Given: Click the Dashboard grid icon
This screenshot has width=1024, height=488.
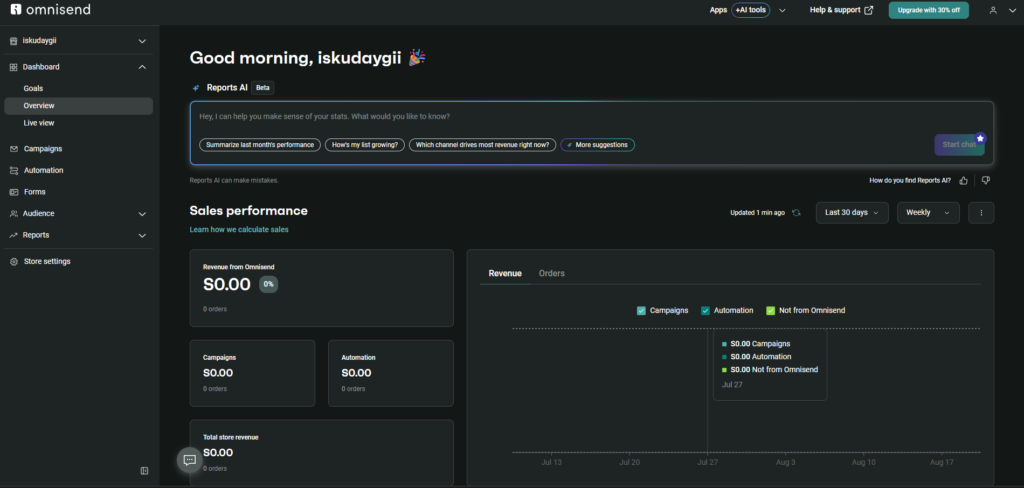Looking at the screenshot, I should pos(14,67).
